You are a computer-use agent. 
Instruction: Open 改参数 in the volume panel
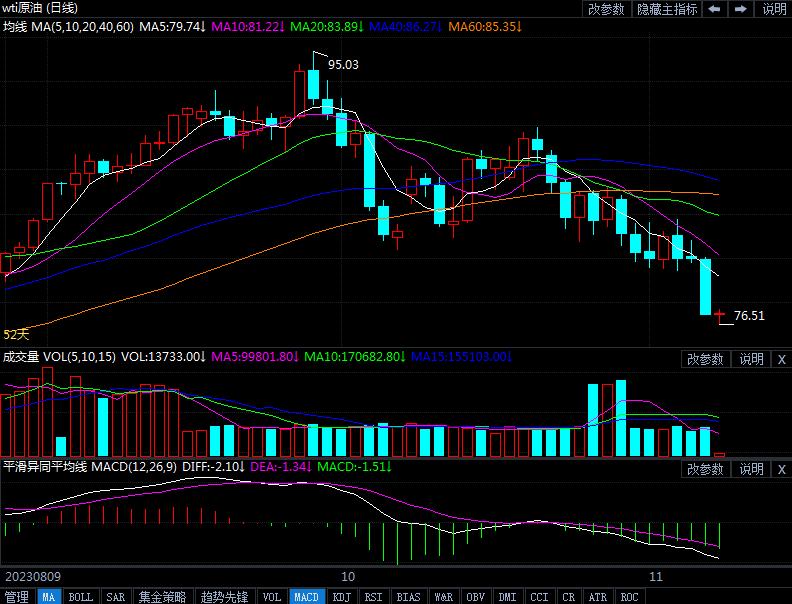(705, 359)
